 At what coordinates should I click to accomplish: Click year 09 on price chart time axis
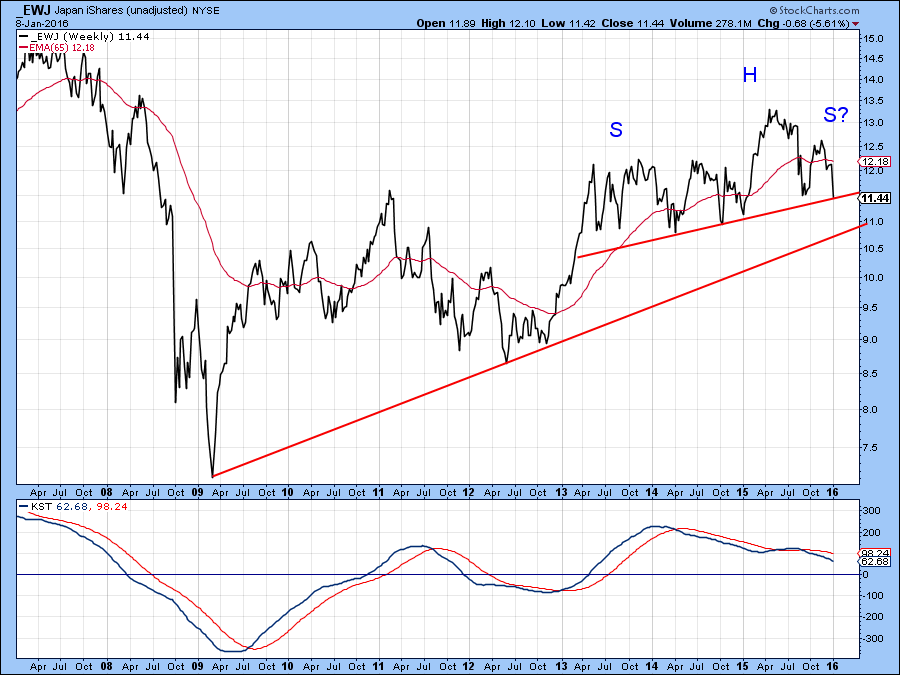(x=197, y=492)
